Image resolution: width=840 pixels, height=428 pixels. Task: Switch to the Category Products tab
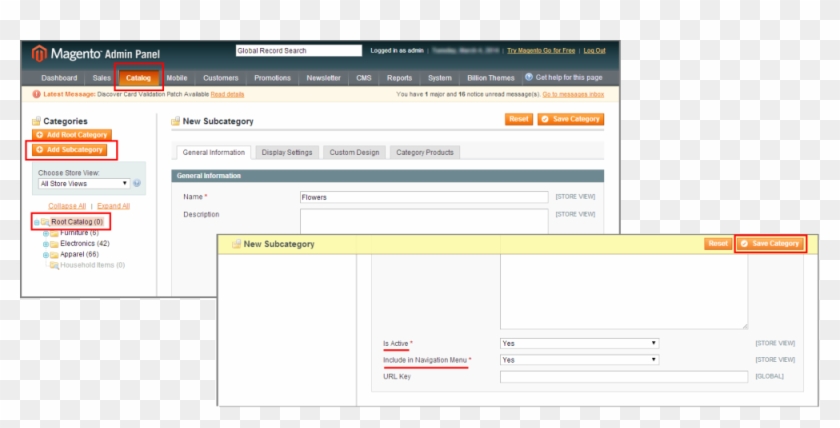pos(425,153)
